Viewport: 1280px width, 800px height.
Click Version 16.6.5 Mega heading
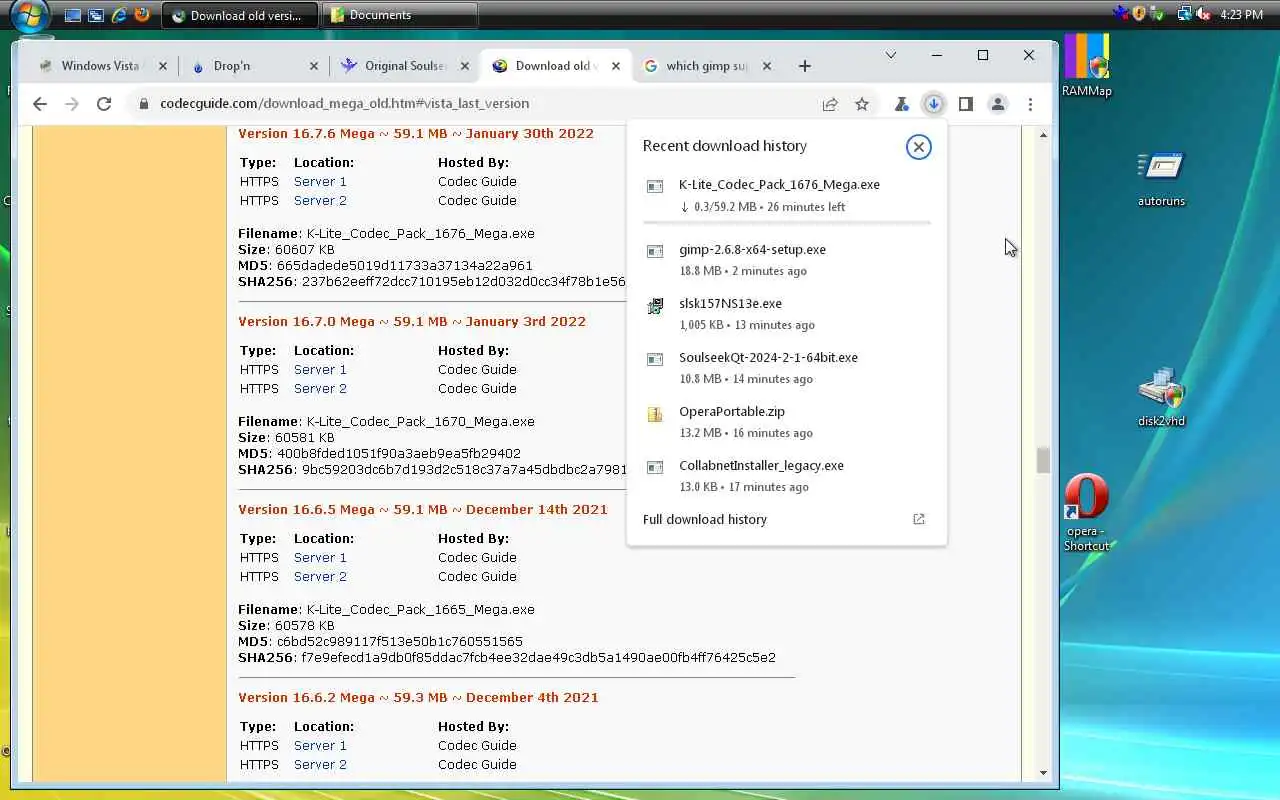coord(423,510)
